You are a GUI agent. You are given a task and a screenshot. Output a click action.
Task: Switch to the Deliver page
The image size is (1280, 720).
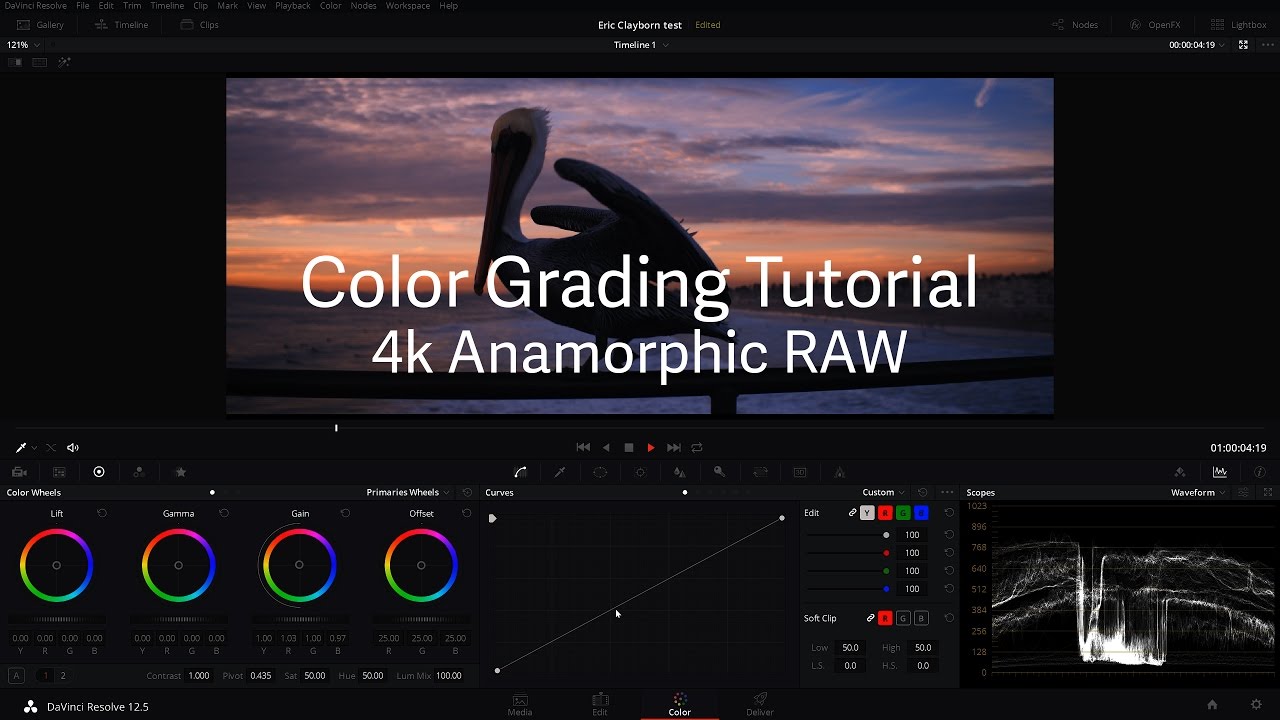[760, 705]
